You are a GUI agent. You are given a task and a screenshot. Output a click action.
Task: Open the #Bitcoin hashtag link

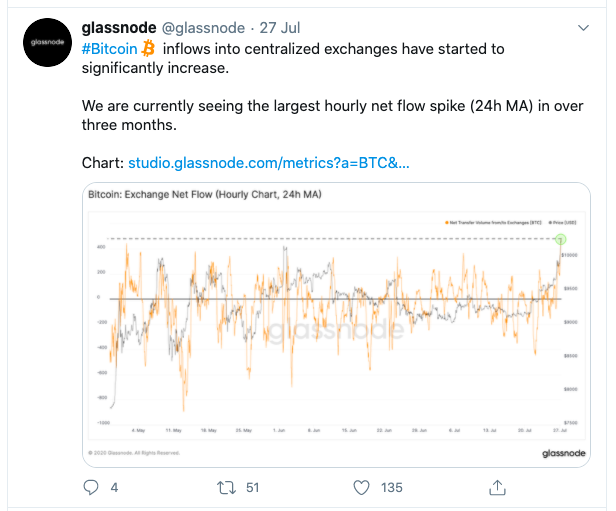coord(110,49)
